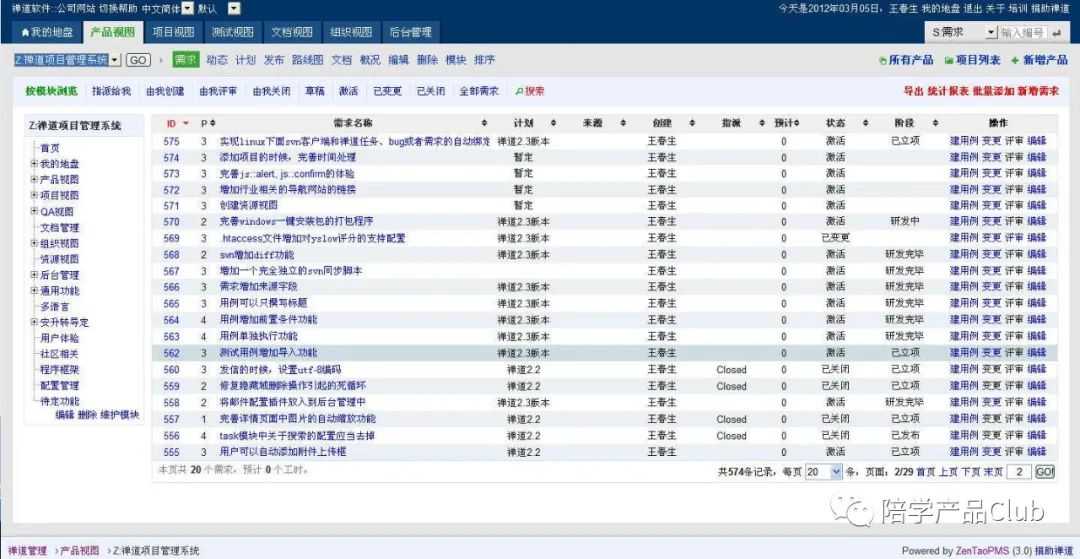Open the 发布 submenu item
Viewport: 1080px width, 559px height.
pyautogui.click(x=273, y=60)
